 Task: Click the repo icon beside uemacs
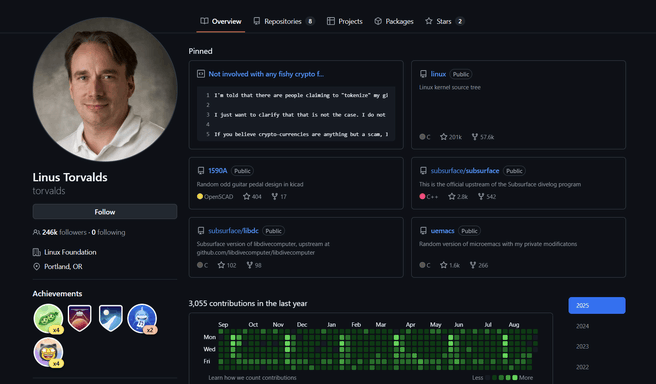point(423,231)
